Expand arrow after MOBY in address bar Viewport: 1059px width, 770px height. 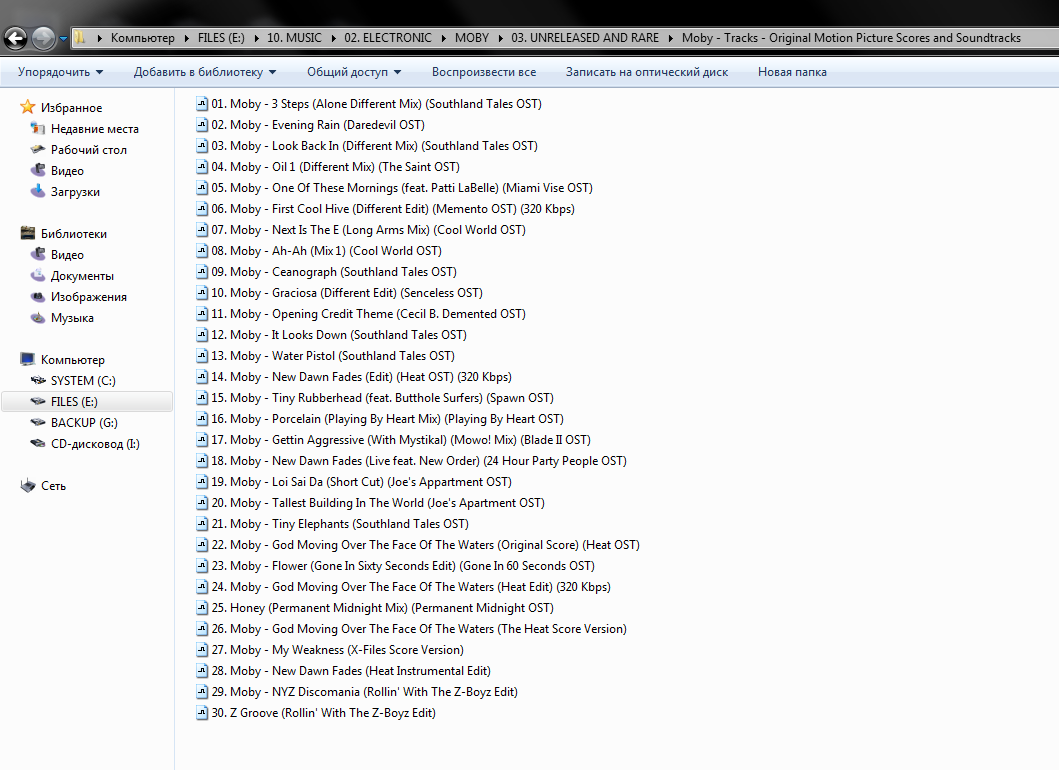(500, 38)
